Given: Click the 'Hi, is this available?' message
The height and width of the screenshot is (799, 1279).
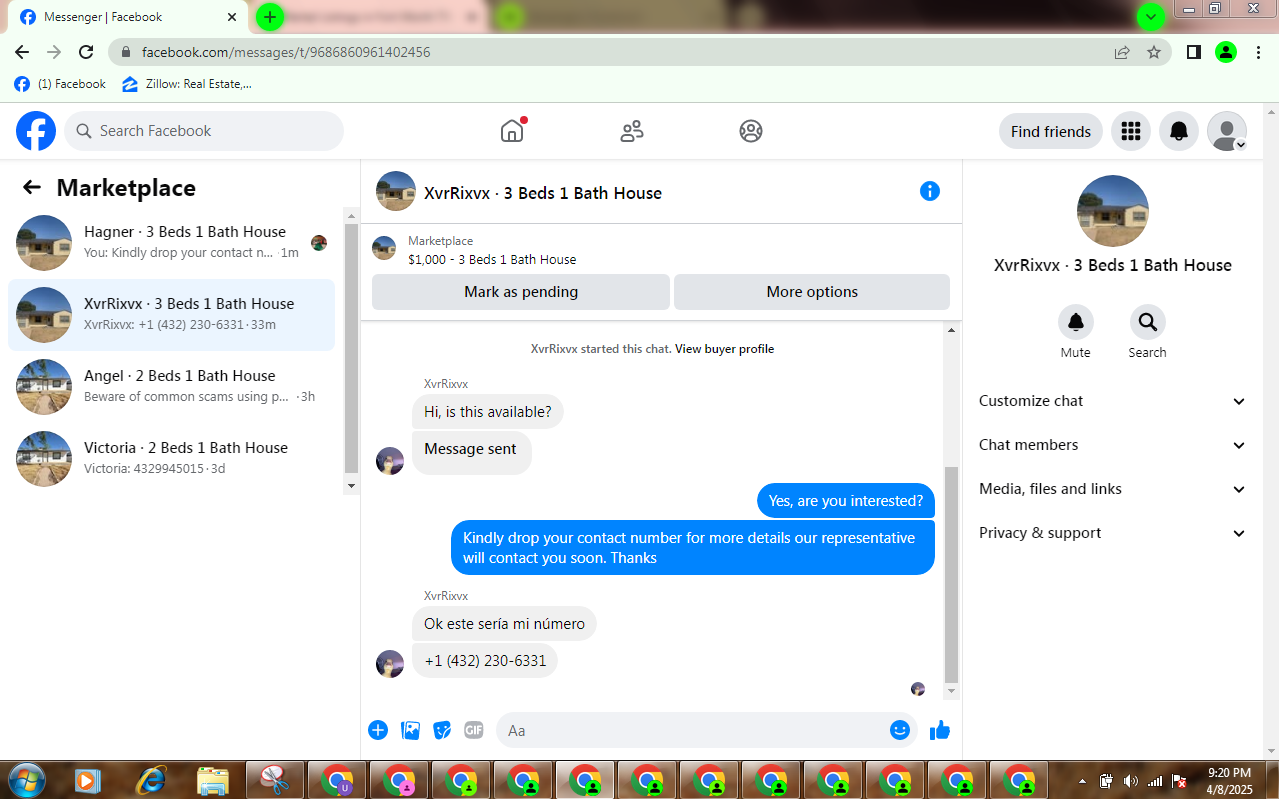Looking at the screenshot, I should pos(488,412).
